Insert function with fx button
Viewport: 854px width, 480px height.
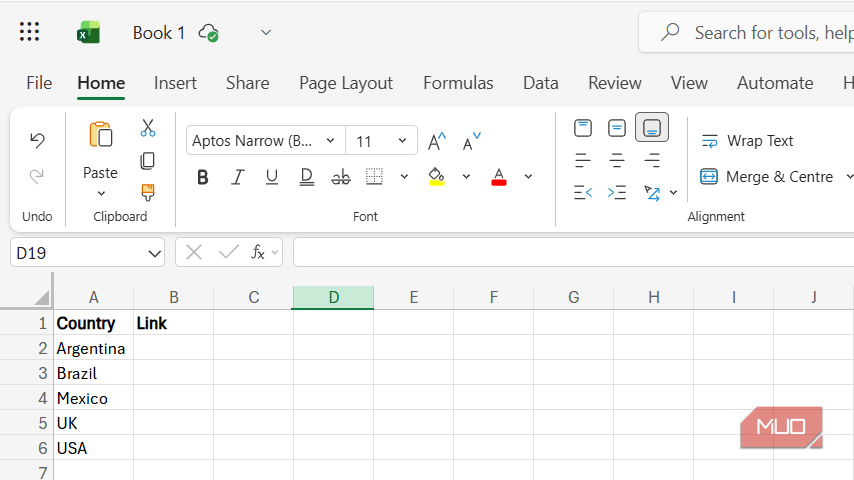coord(258,252)
